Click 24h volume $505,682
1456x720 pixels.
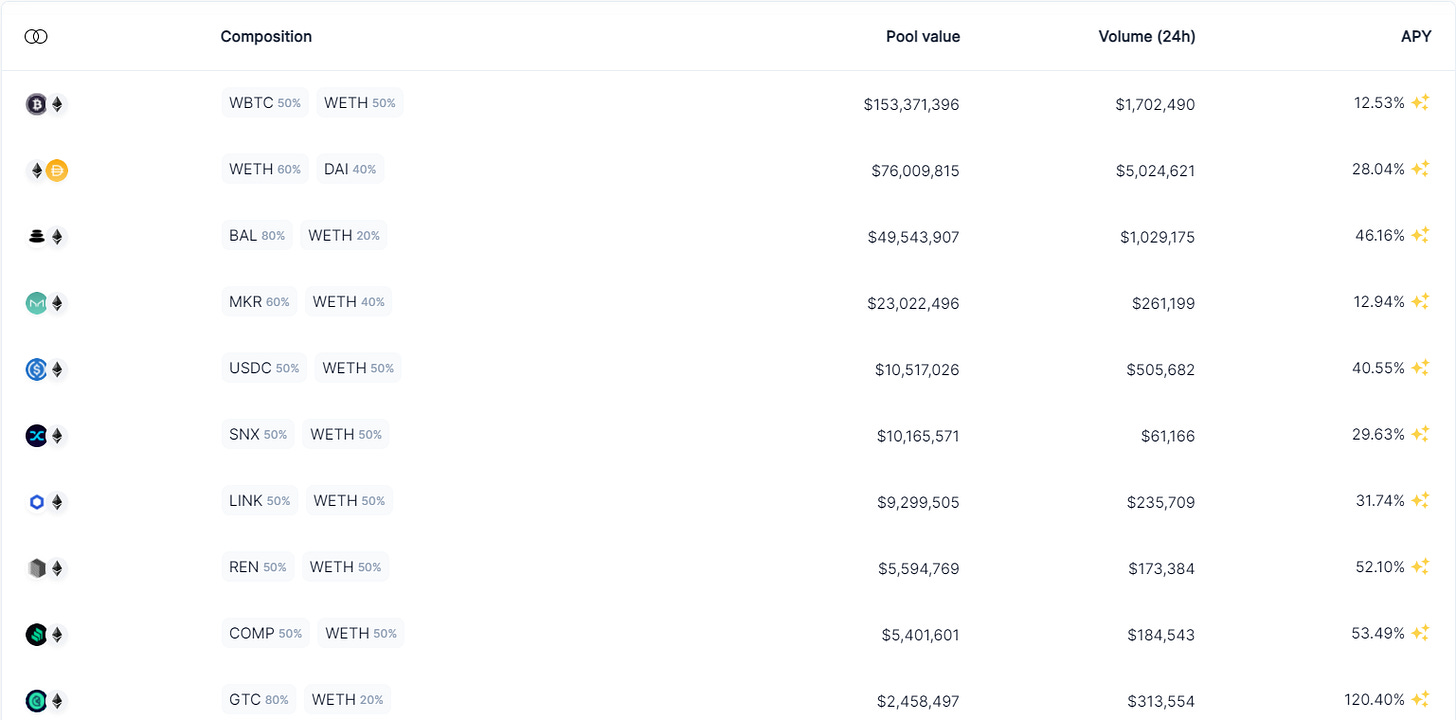[1161, 370]
